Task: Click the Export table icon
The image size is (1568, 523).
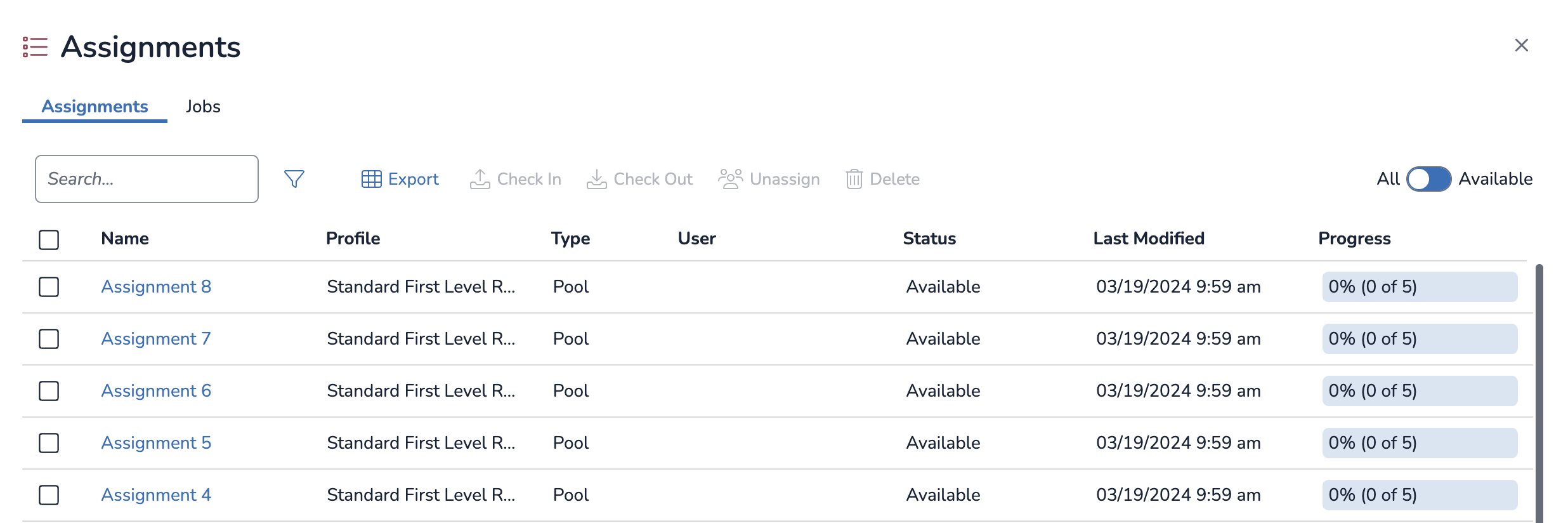Action: click(x=371, y=179)
